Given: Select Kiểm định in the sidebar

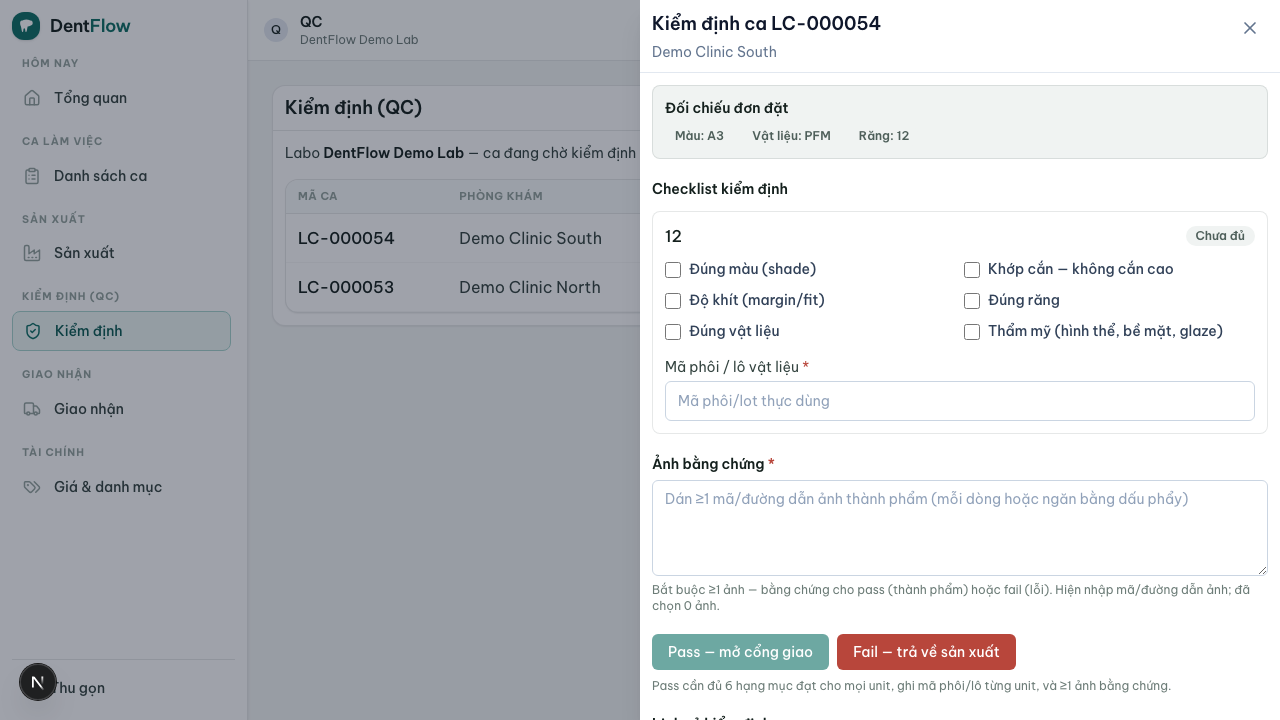Looking at the screenshot, I should (121, 331).
